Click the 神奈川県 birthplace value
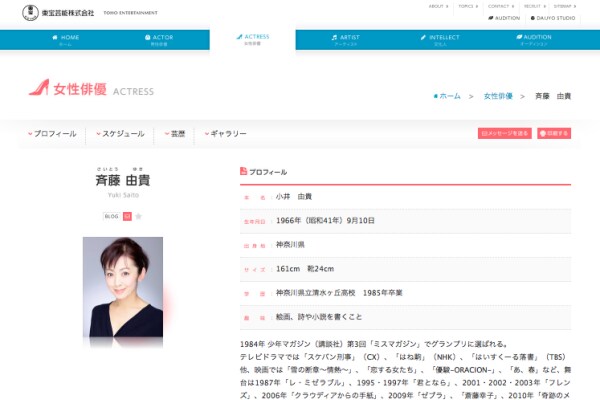Viewport: 600px width, 400px height. (x=290, y=245)
